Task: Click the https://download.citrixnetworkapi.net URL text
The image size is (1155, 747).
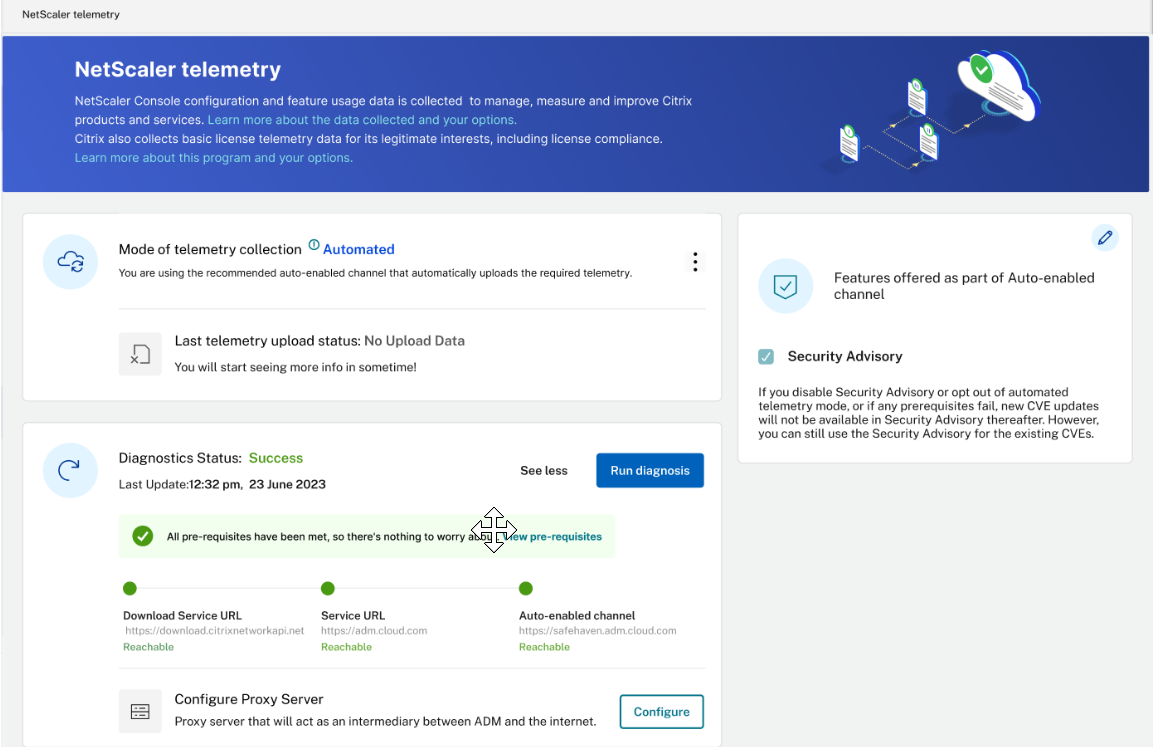Action: pos(214,631)
